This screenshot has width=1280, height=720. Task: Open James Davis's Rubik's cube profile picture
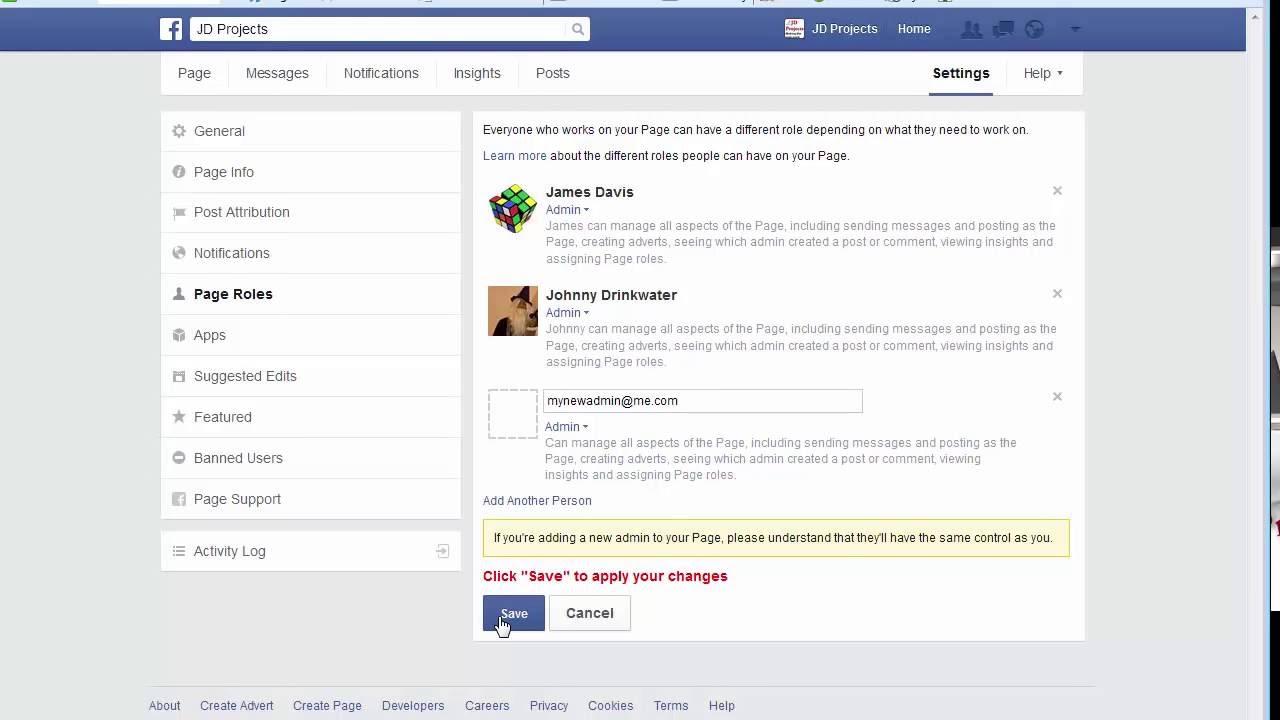tap(513, 208)
